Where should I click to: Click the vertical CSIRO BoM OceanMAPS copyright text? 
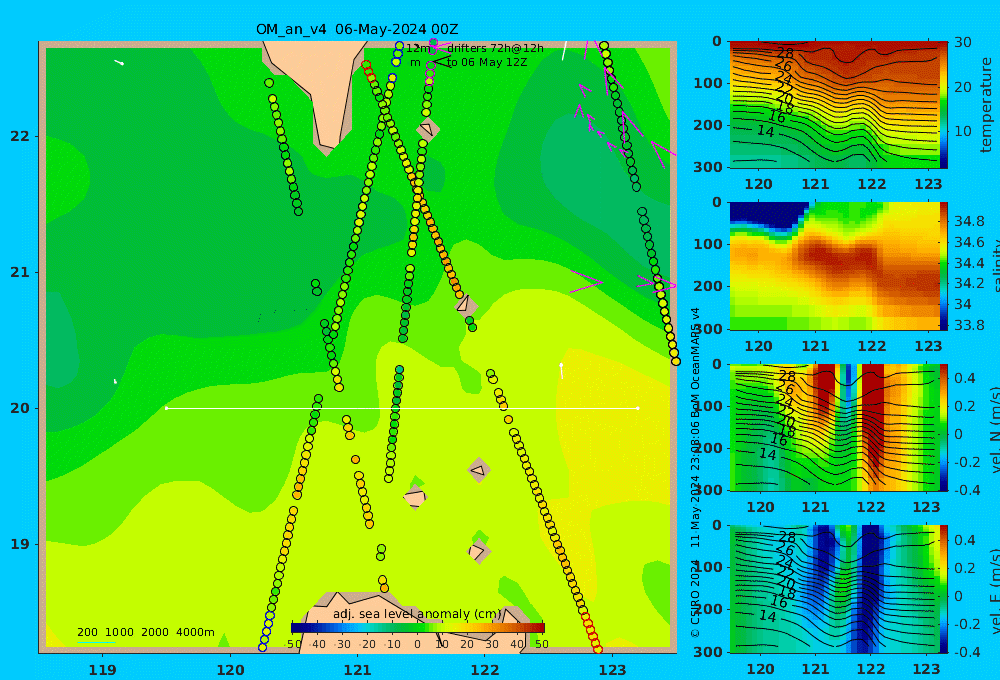(695, 472)
